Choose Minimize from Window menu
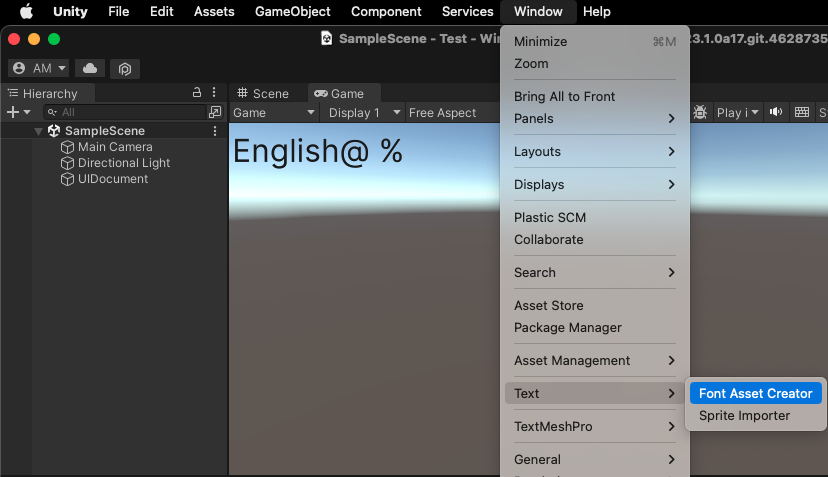 (595, 41)
